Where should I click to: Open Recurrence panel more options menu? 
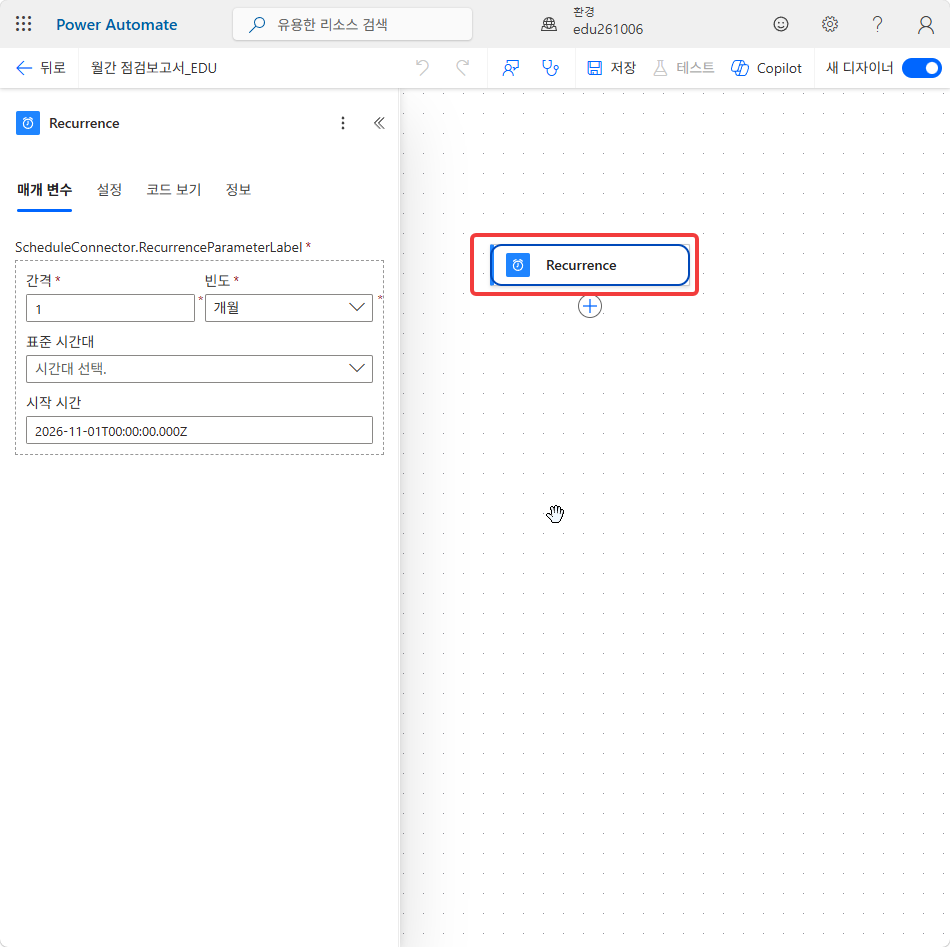(x=343, y=123)
